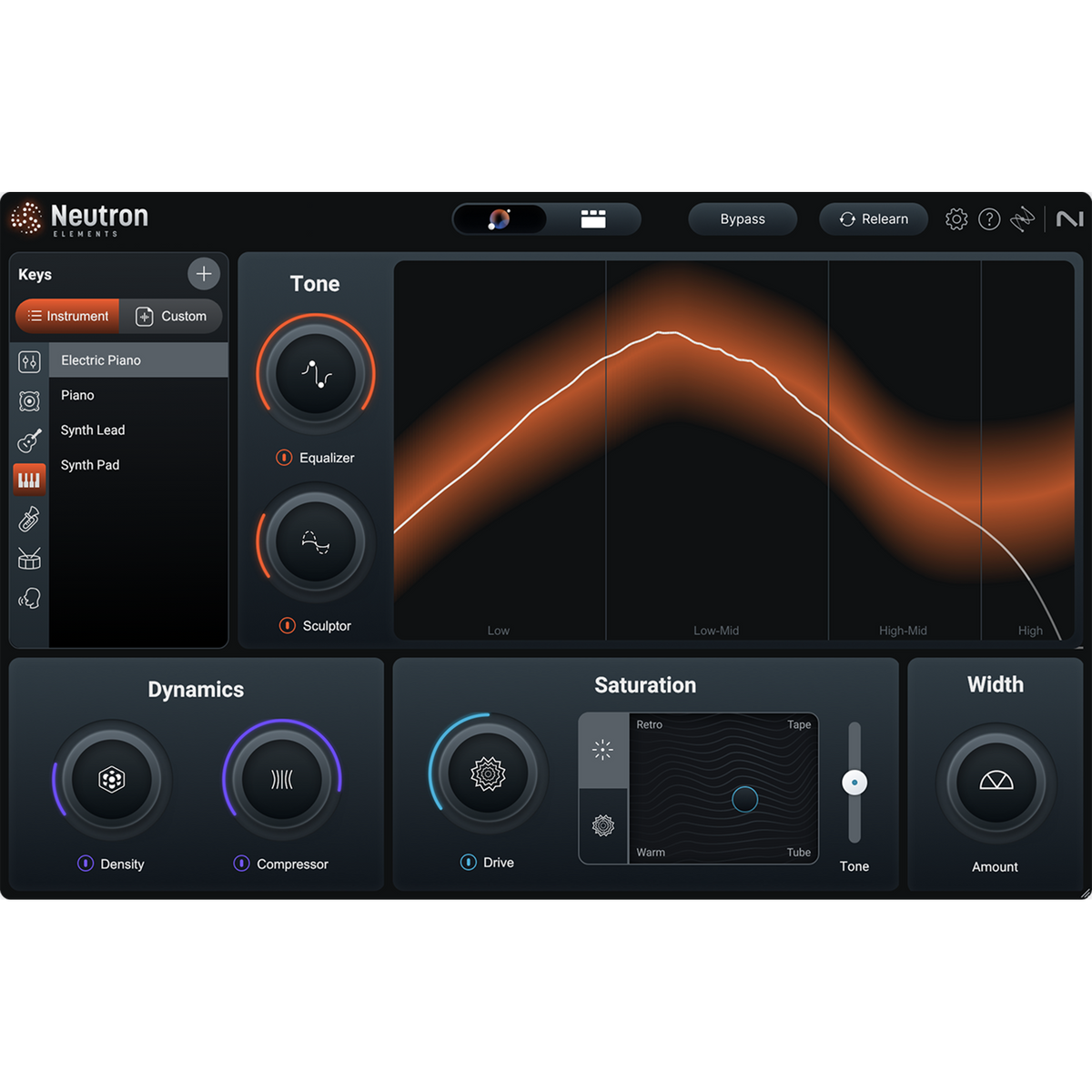
Task: Select the Custom tab
Action: [x=171, y=316]
